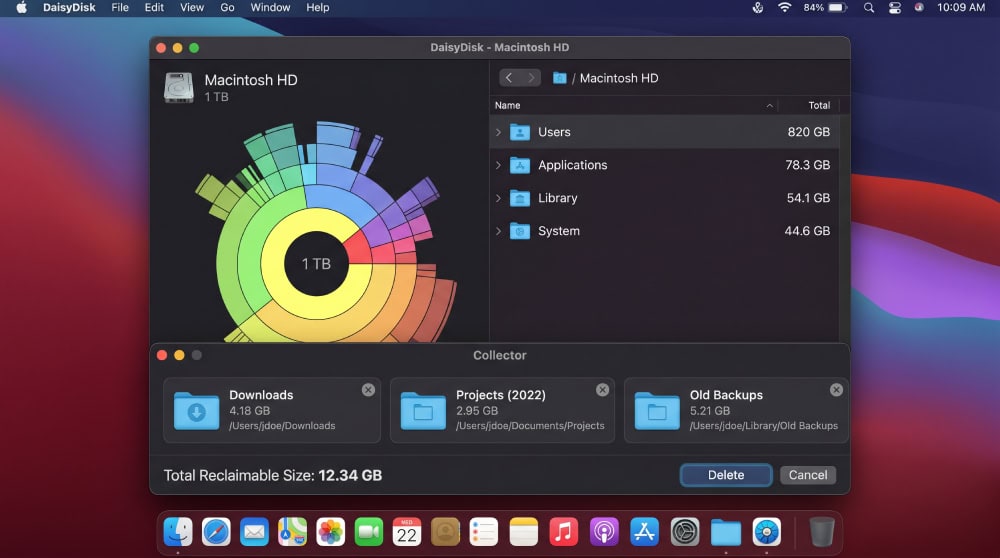Screen dimensions: 1000x558
Task: Click the DaisyDisk icon in the Dock
Action: pos(767,531)
